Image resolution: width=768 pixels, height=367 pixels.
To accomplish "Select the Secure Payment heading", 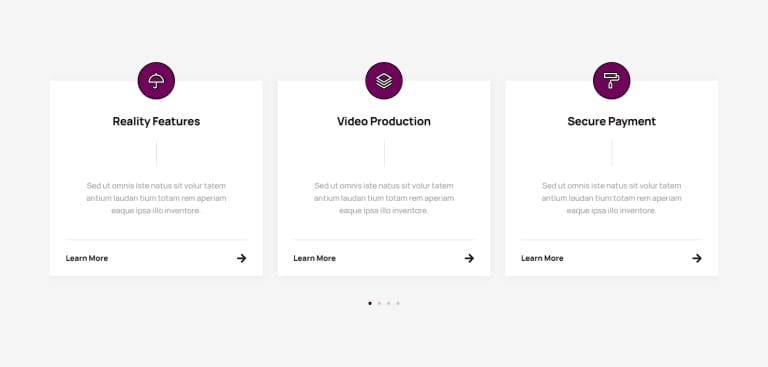I will click(612, 122).
